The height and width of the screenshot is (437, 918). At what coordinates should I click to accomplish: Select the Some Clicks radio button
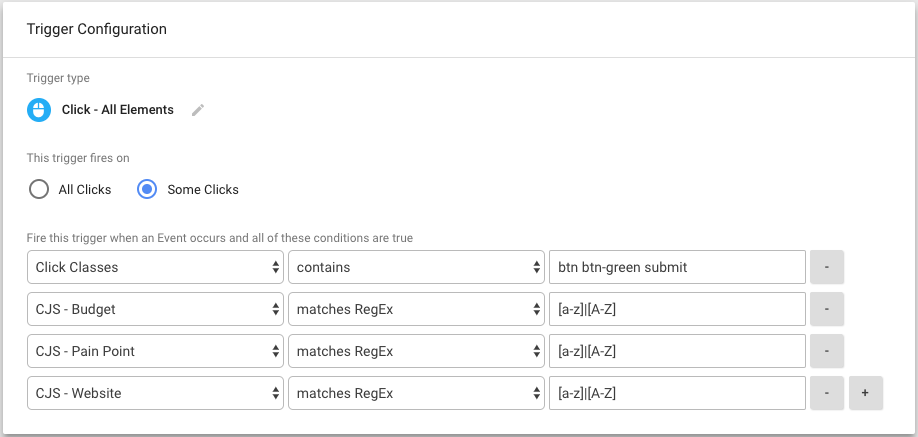(x=146, y=189)
